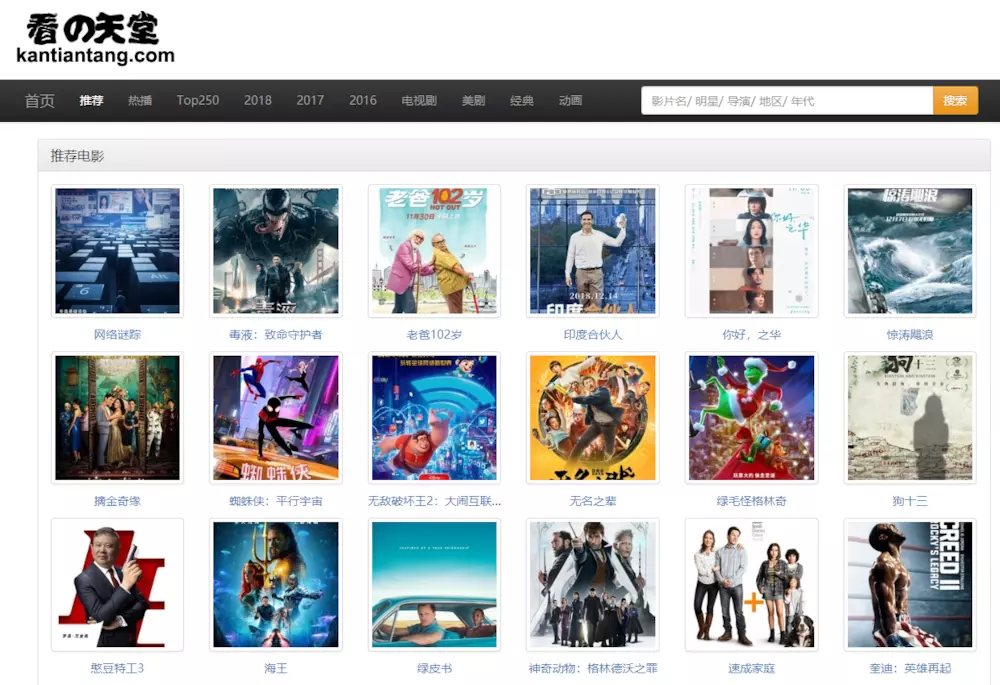Open the 老爸102岁 poster thumbnail

pyautogui.click(x=434, y=251)
